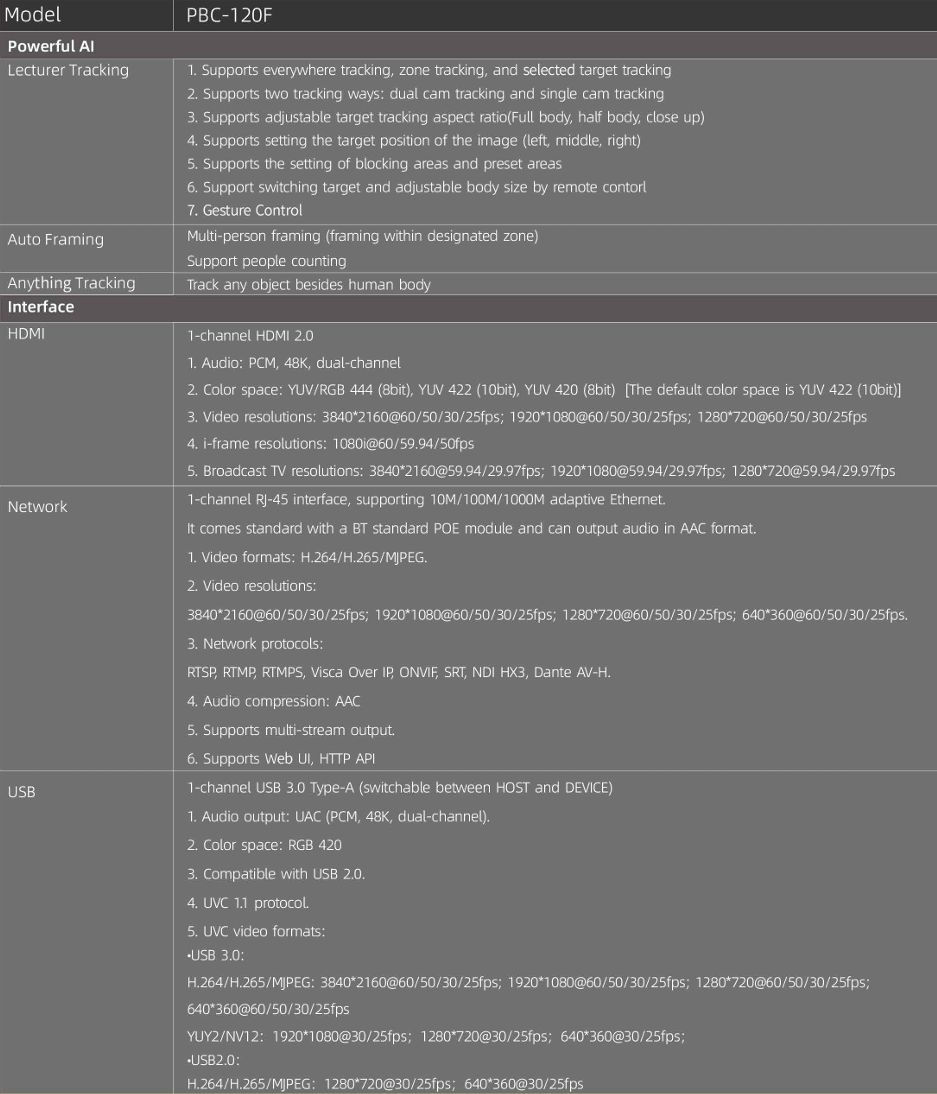937x1094 pixels.
Task: Select the UVC 1.1 protocol line
Action: (x=248, y=903)
